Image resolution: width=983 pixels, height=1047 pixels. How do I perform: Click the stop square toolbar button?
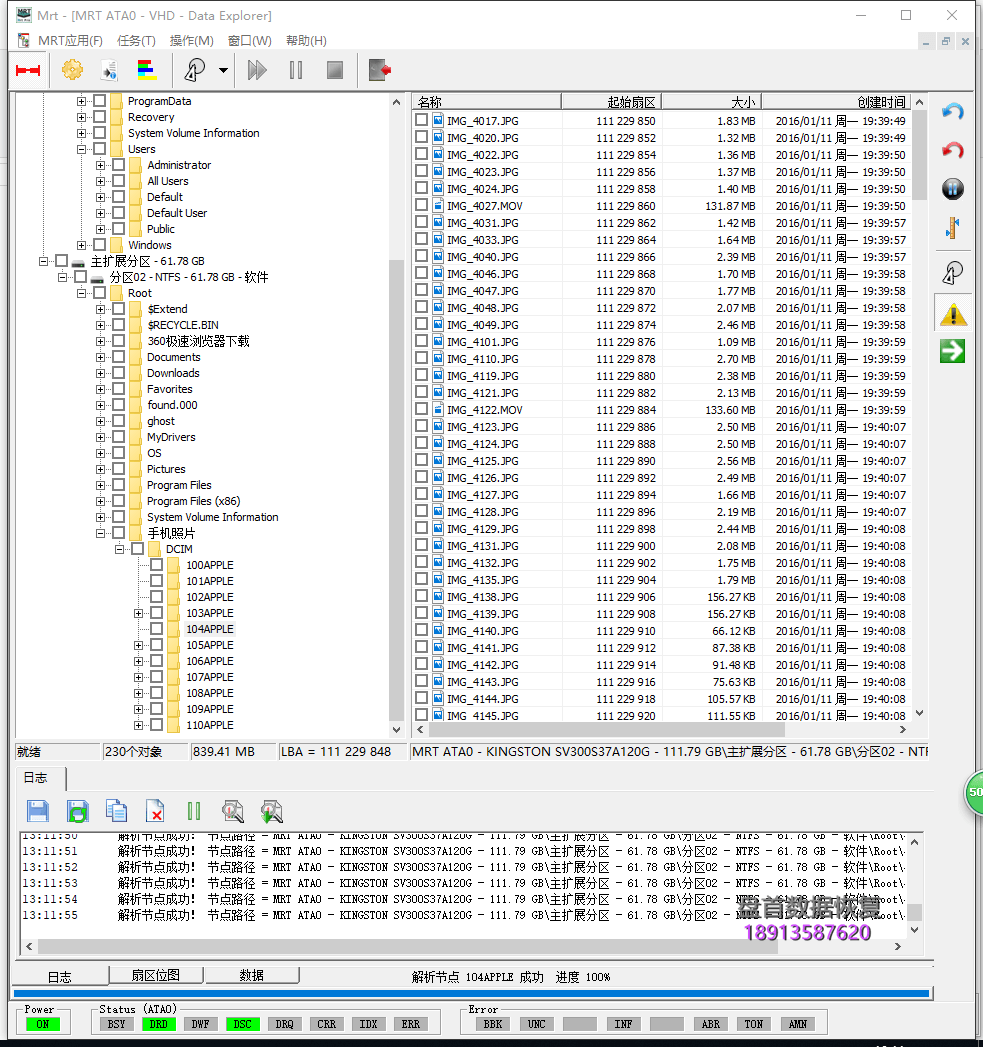pyautogui.click(x=335, y=70)
